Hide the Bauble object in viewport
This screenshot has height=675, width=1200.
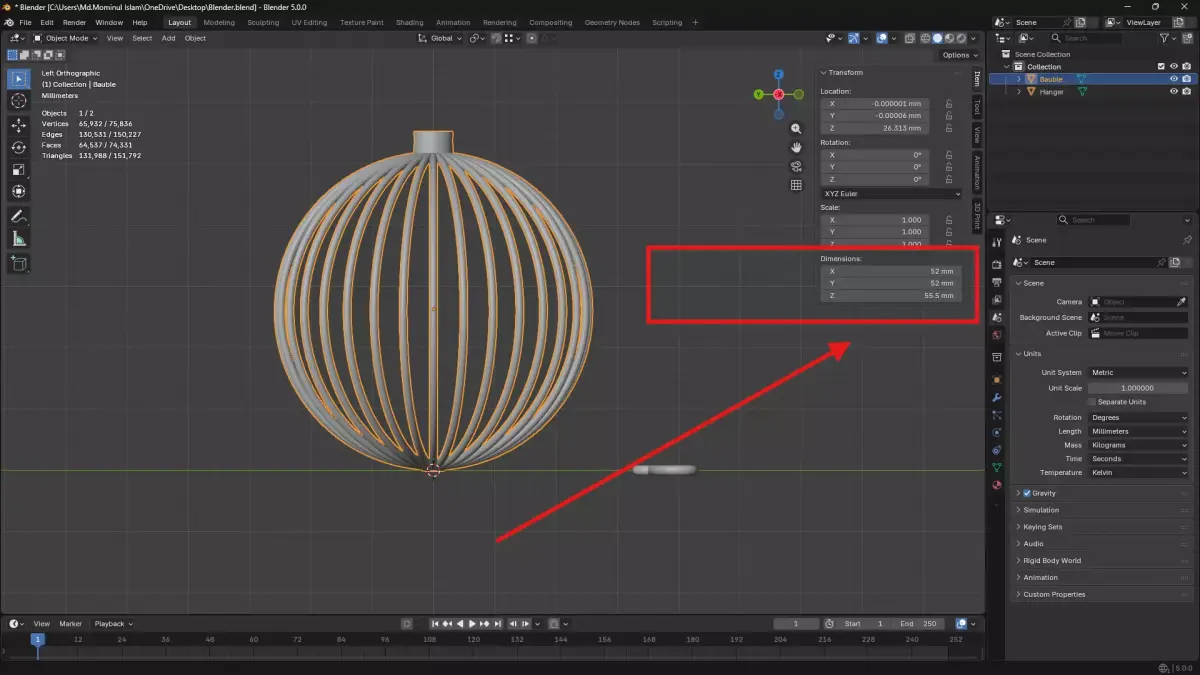tap(1174, 79)
